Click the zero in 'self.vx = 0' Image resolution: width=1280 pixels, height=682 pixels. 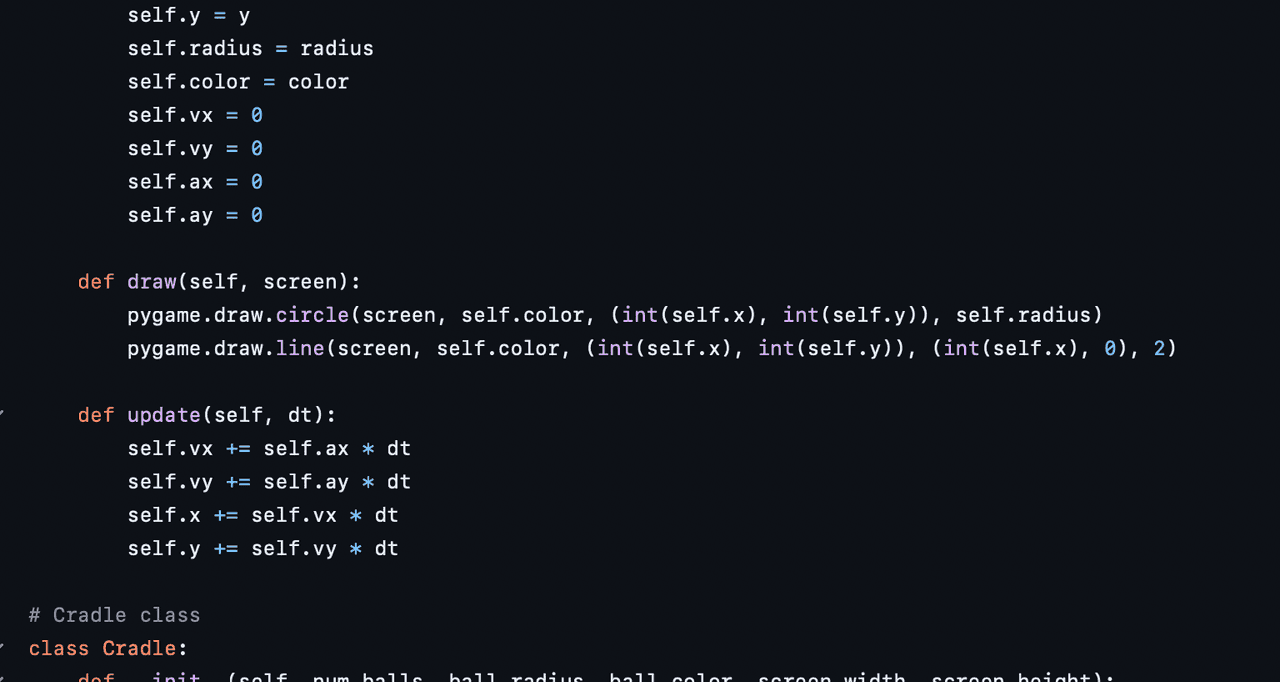point(257,115)
